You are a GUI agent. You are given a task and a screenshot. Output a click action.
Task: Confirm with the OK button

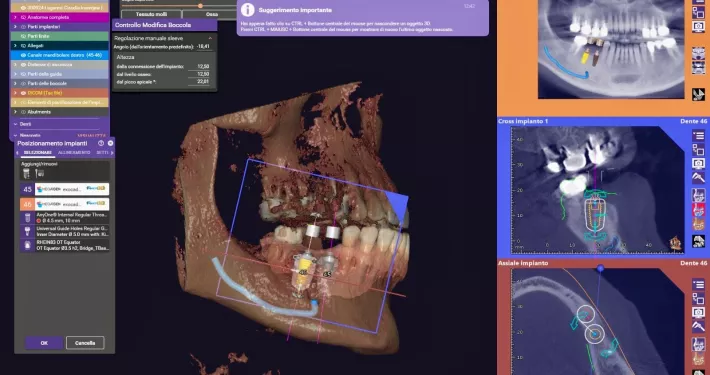pos(44,343)
